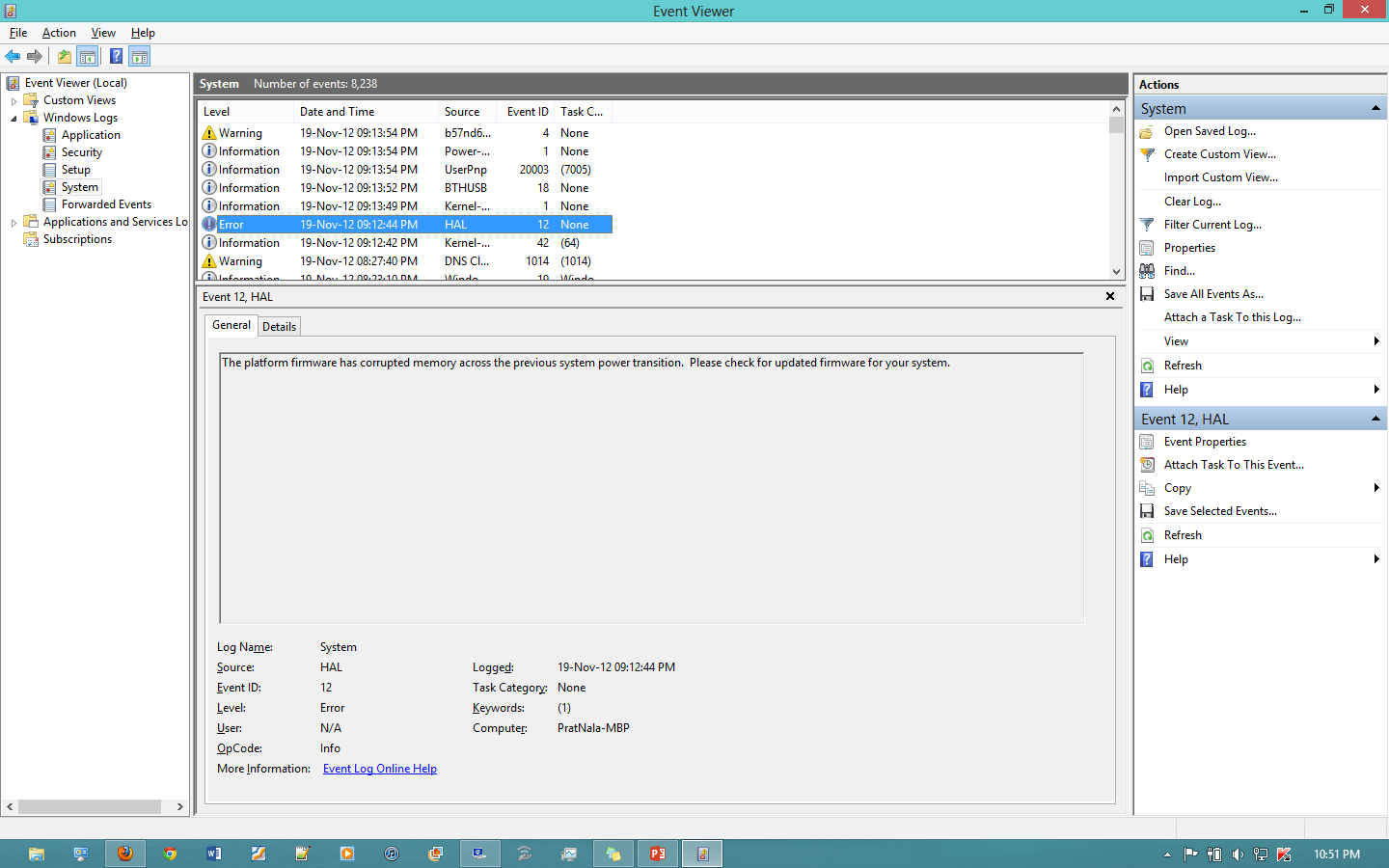Sort events by Level column header
This screenshot has width=1389, height=868.
coord(245,112)
